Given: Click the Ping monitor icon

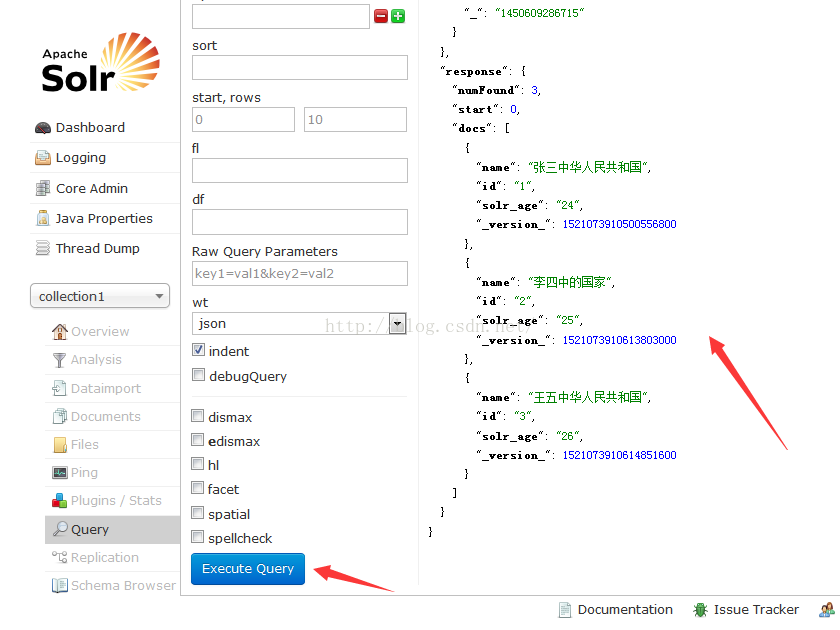Looking at the screenshot, I should [59, 472].
